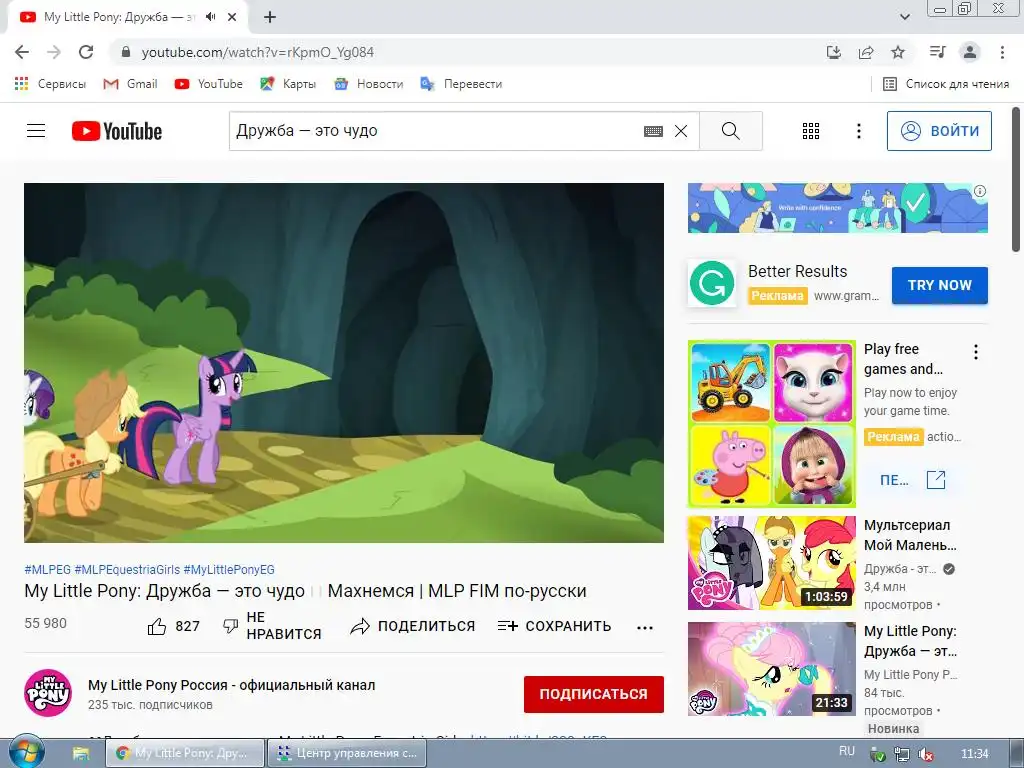Open the taskbar file explorer icon

tap(81, 753)
